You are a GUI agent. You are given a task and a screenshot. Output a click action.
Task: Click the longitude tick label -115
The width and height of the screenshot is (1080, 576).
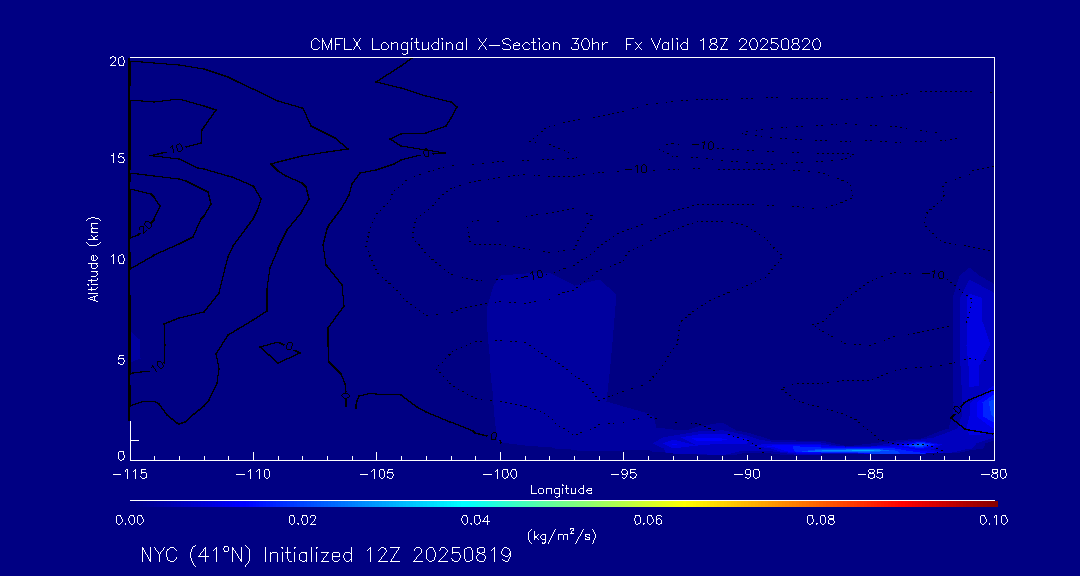point(130,475)
